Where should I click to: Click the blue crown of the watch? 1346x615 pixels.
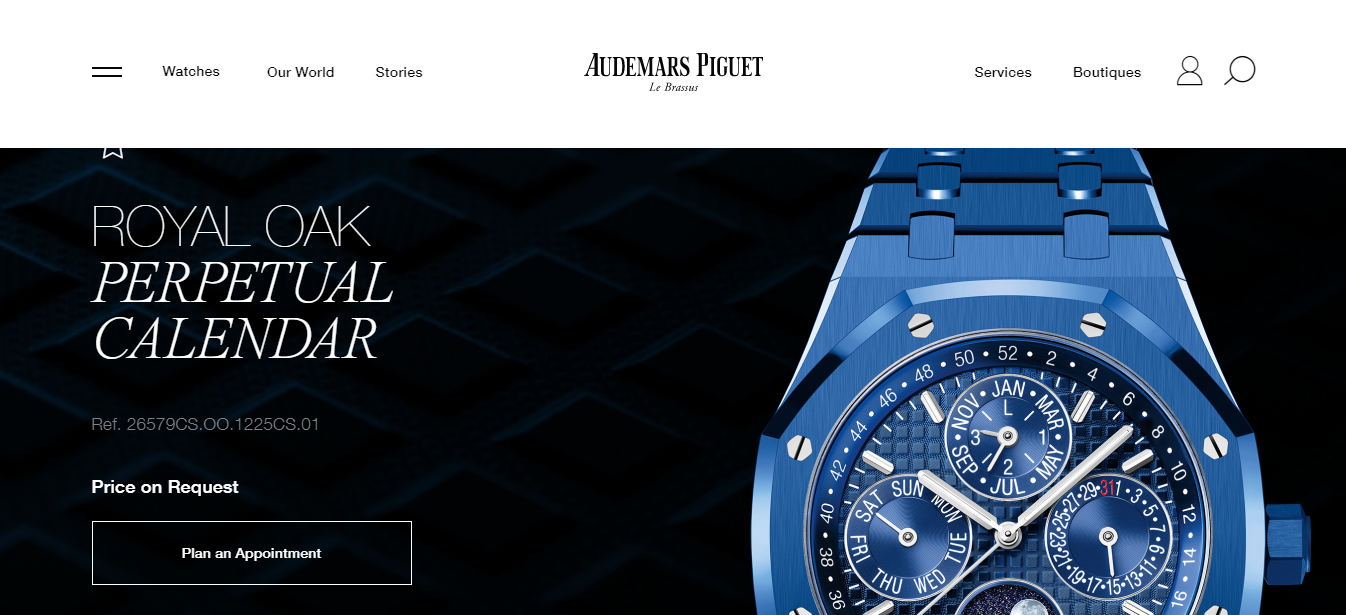click(x=1287, y=544)
